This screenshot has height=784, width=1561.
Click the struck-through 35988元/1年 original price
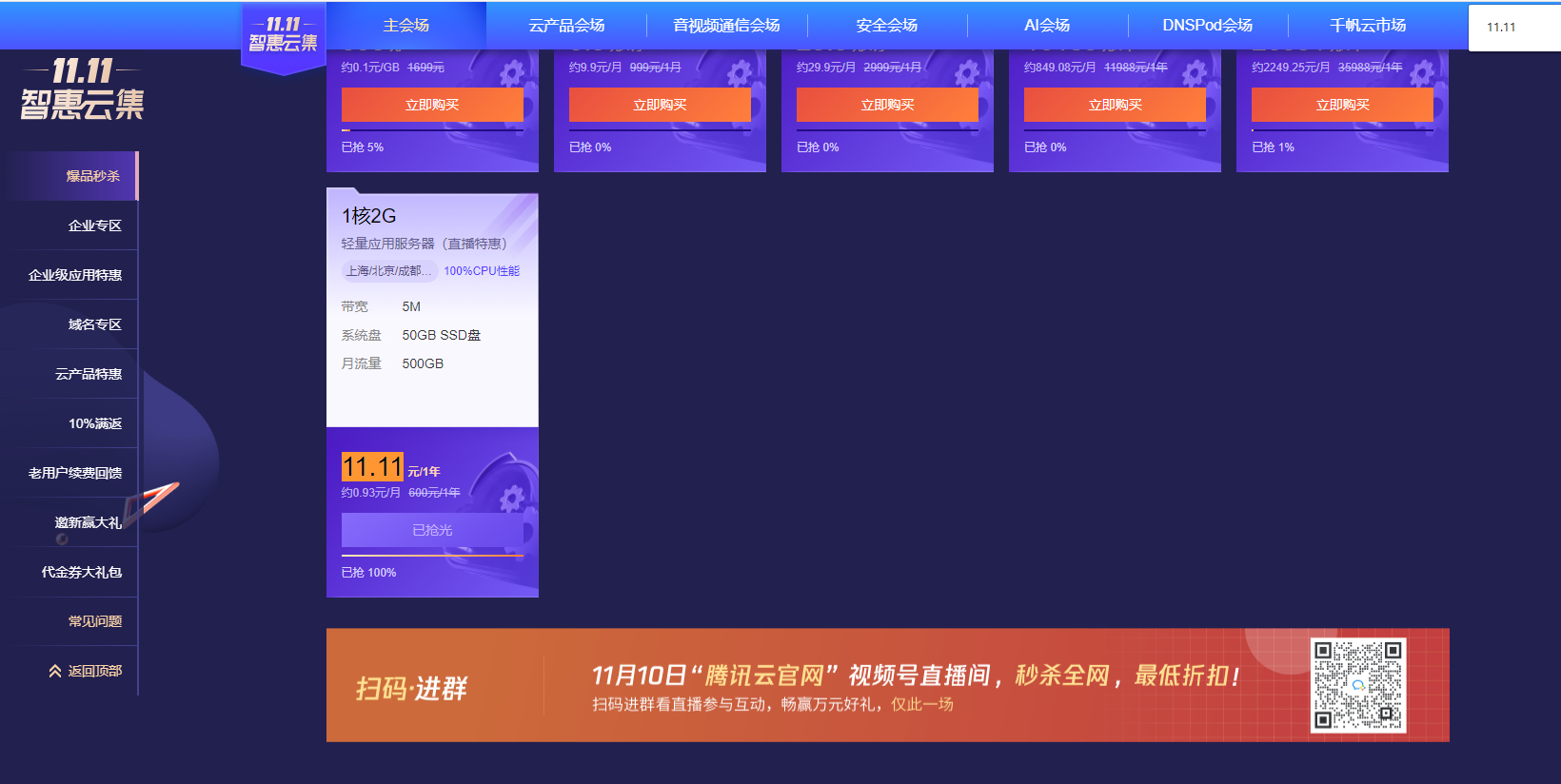click(x=1370, y=68)
